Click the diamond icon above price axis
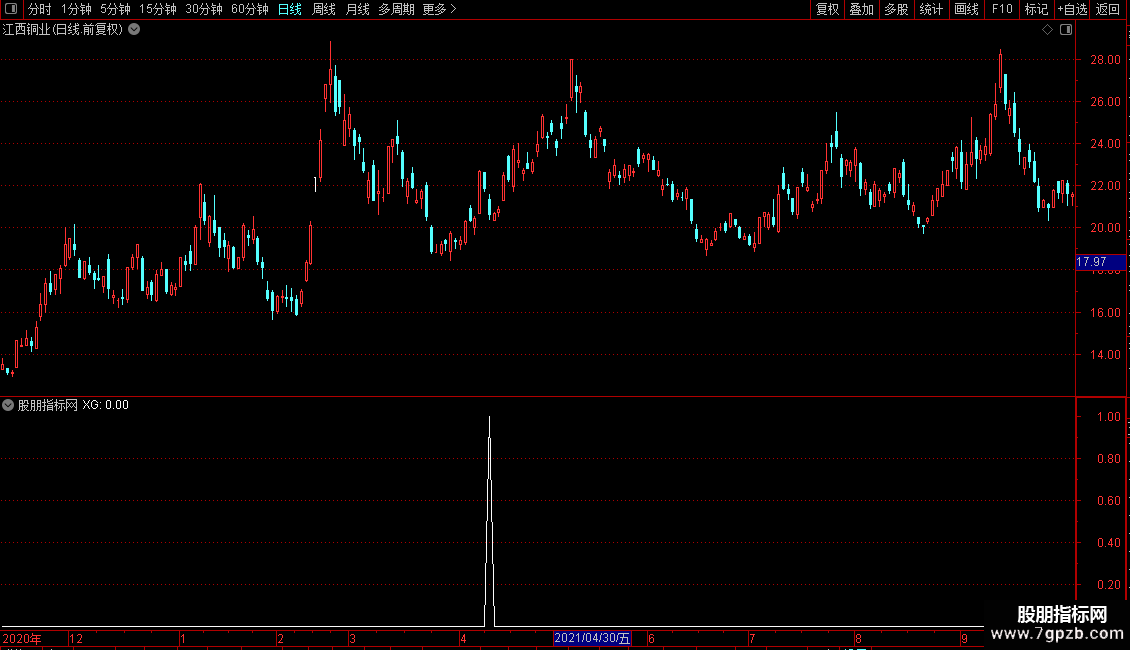 point(1048,30)
